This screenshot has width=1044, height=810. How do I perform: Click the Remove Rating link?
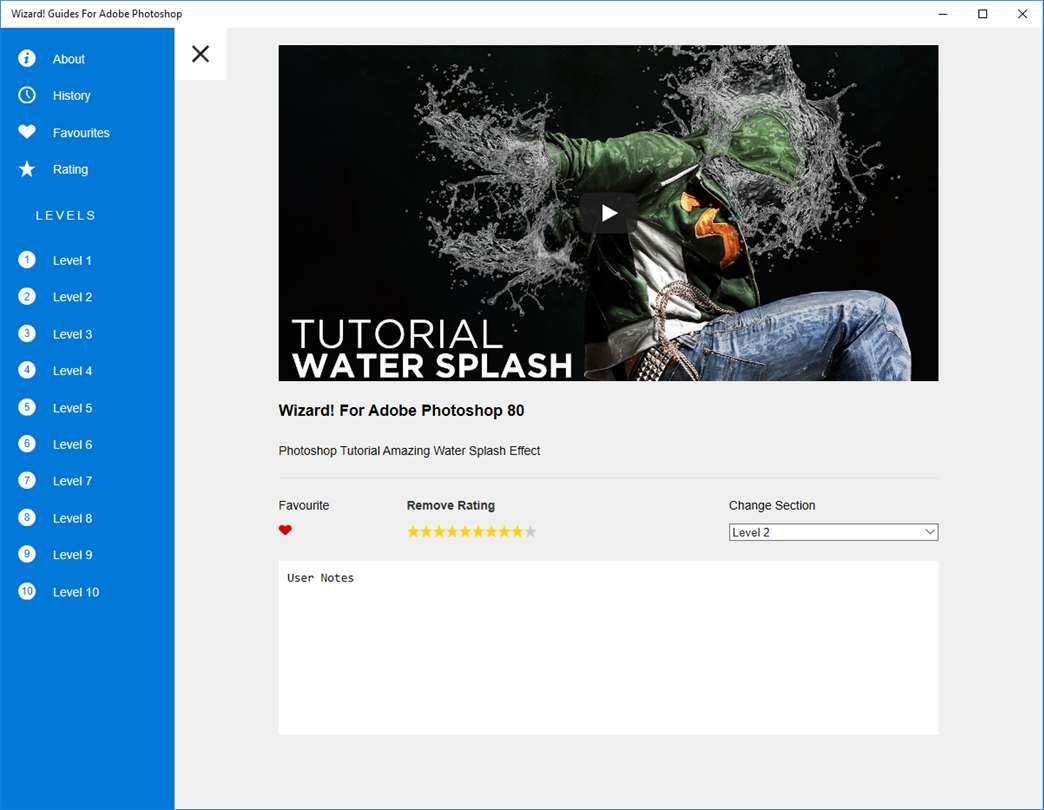pyautogui.click(x=451, y=505)
